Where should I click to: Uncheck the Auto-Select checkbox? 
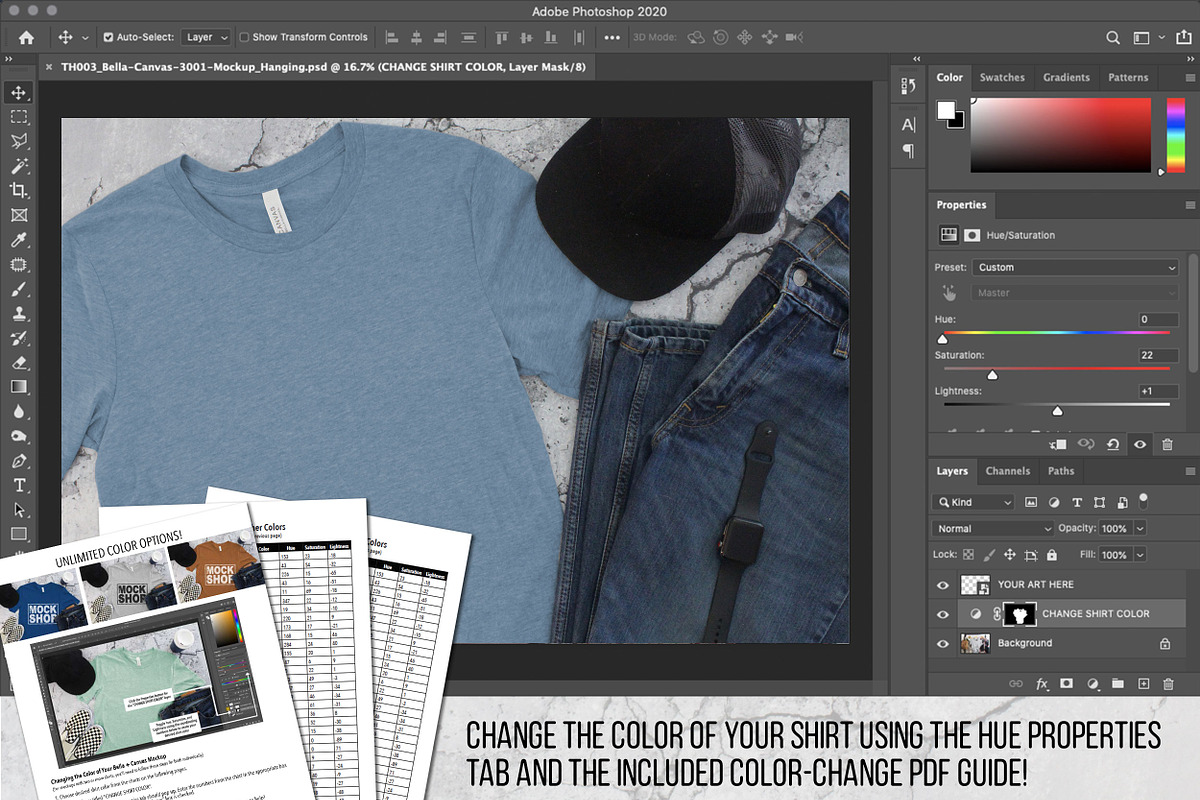(109, 37)
